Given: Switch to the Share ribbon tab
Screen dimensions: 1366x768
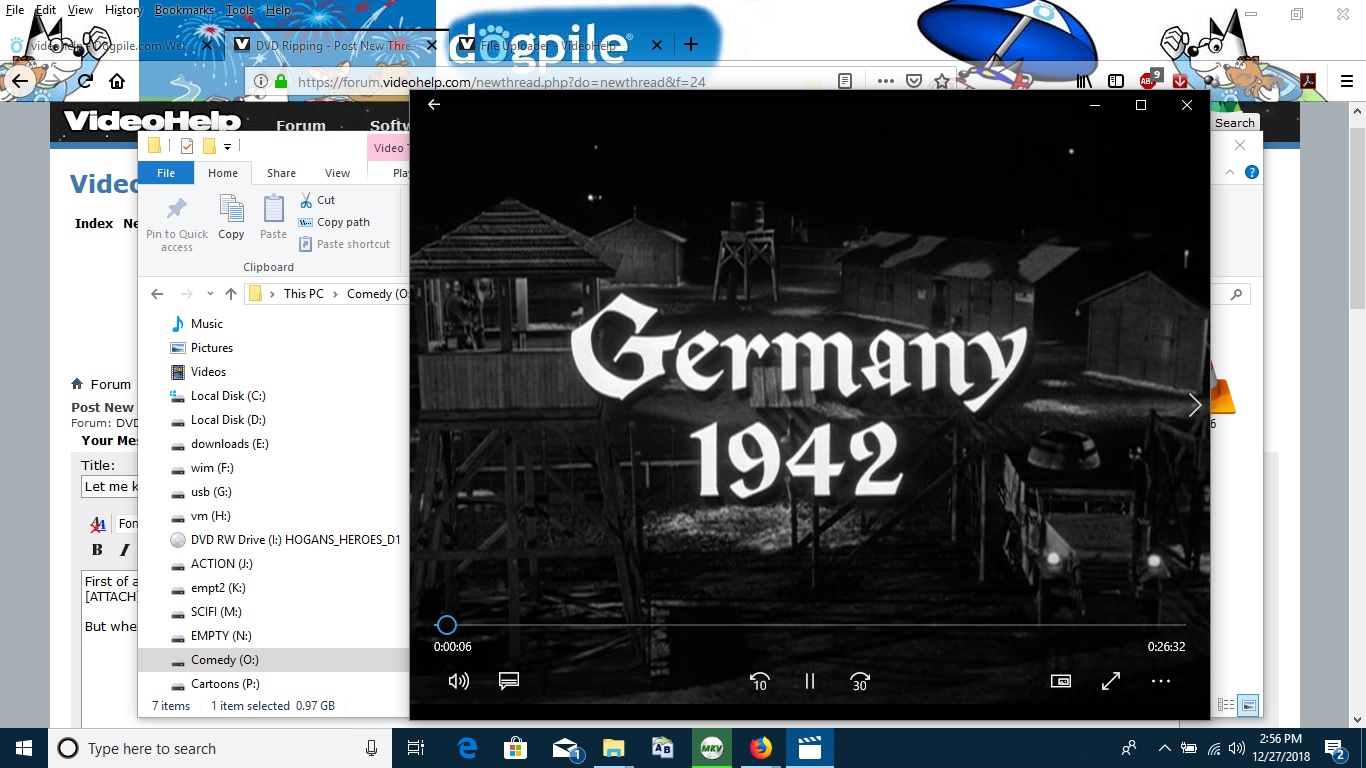Looking at the screenshot, I should (x=281, y=173).
